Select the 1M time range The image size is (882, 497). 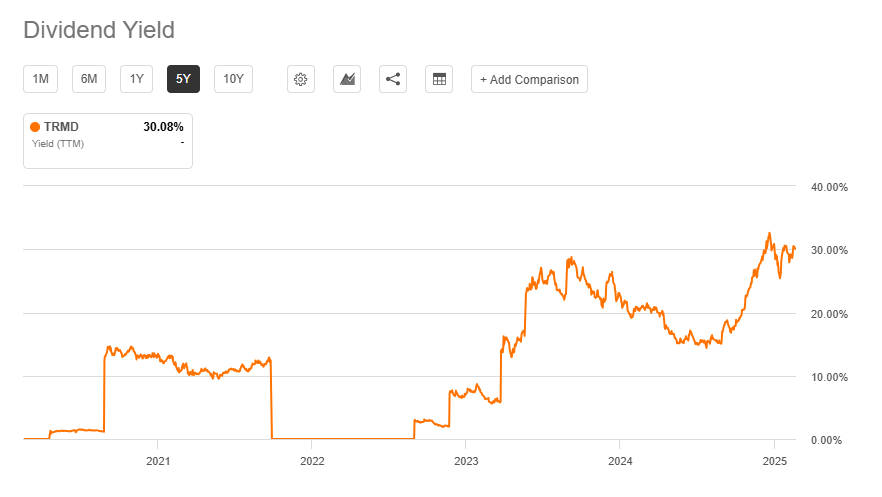(40, 79)
